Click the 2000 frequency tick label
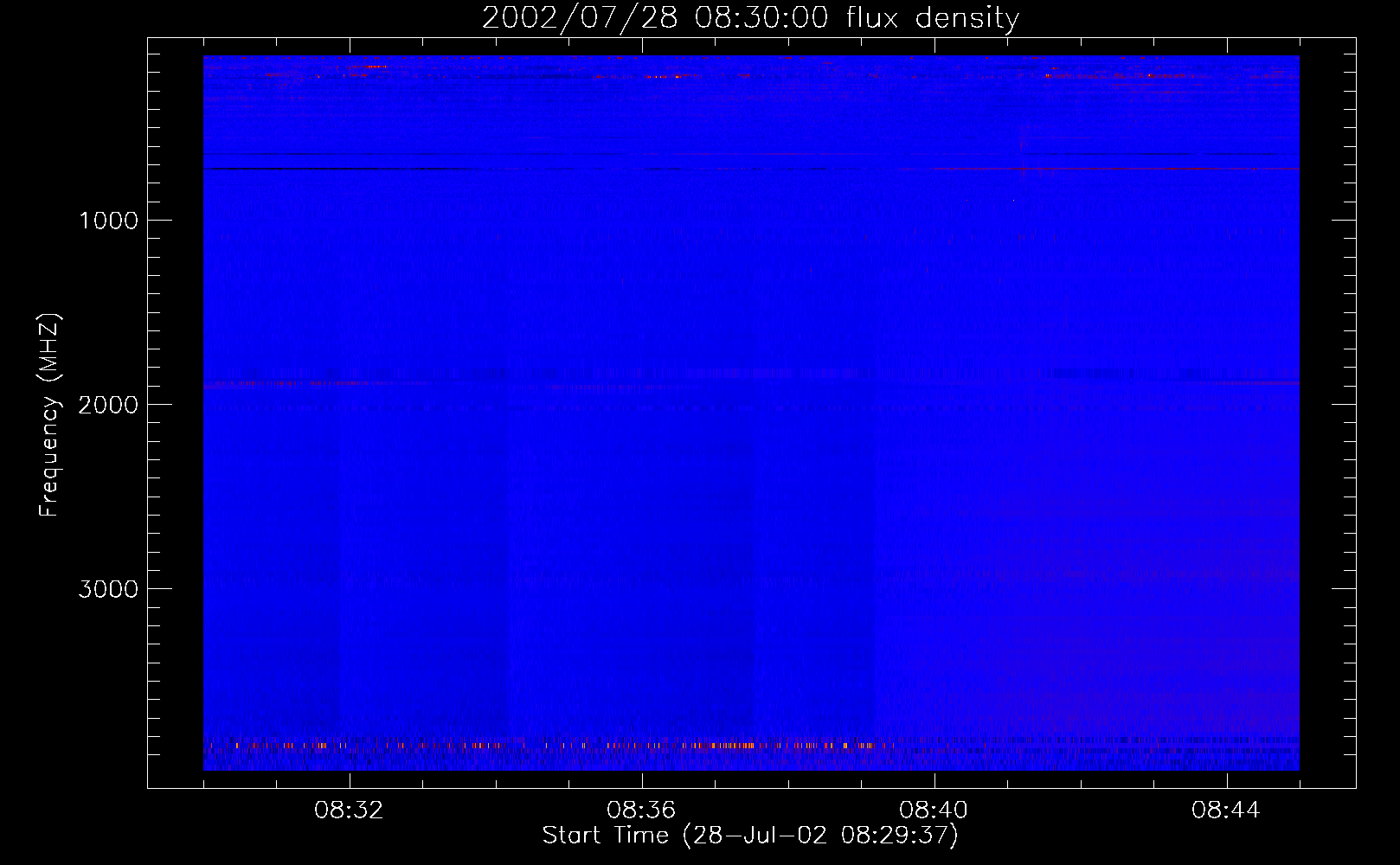The width and height of the screenshot is (1400, 865). coord(108,405)
